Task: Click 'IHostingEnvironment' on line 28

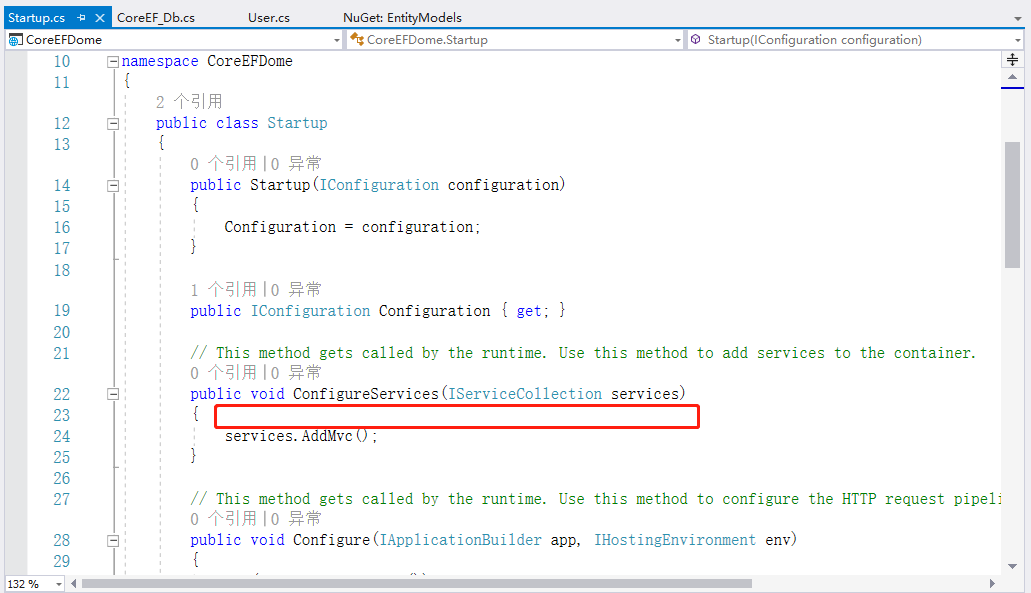Action: [x=675, y=540]
